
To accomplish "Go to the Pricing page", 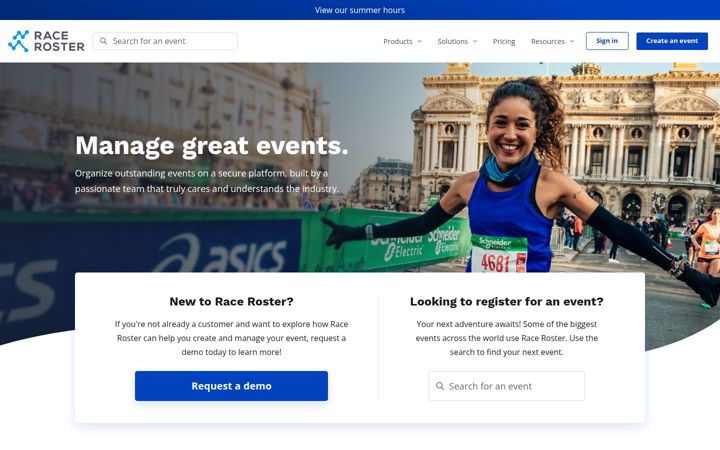I will coord(504,41).
